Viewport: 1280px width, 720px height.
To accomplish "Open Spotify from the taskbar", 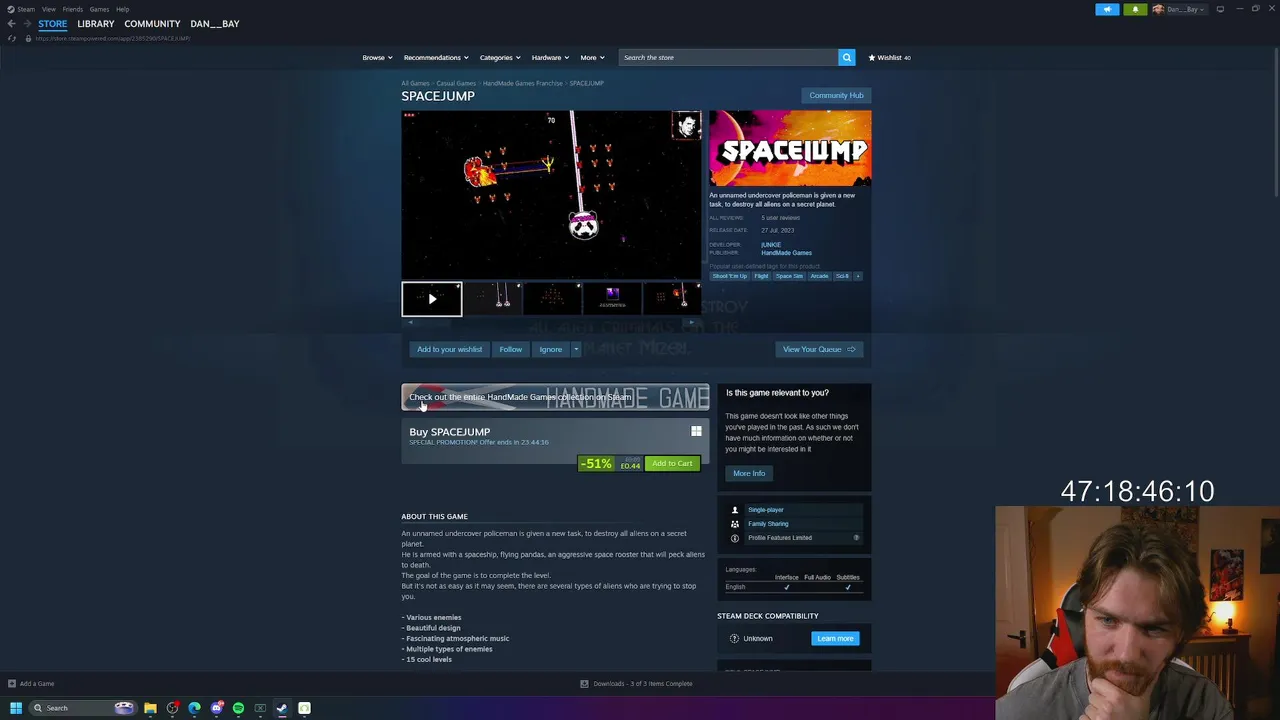I will coord(238,708).
